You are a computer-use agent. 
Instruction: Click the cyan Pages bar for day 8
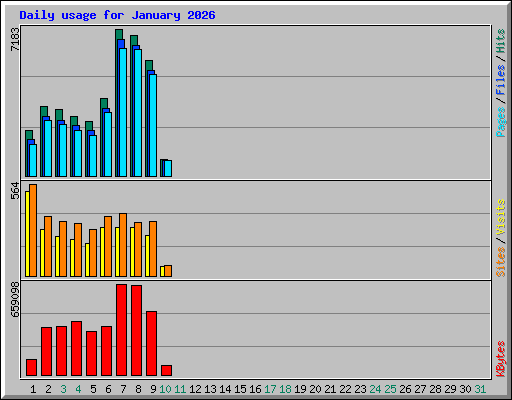138,113
